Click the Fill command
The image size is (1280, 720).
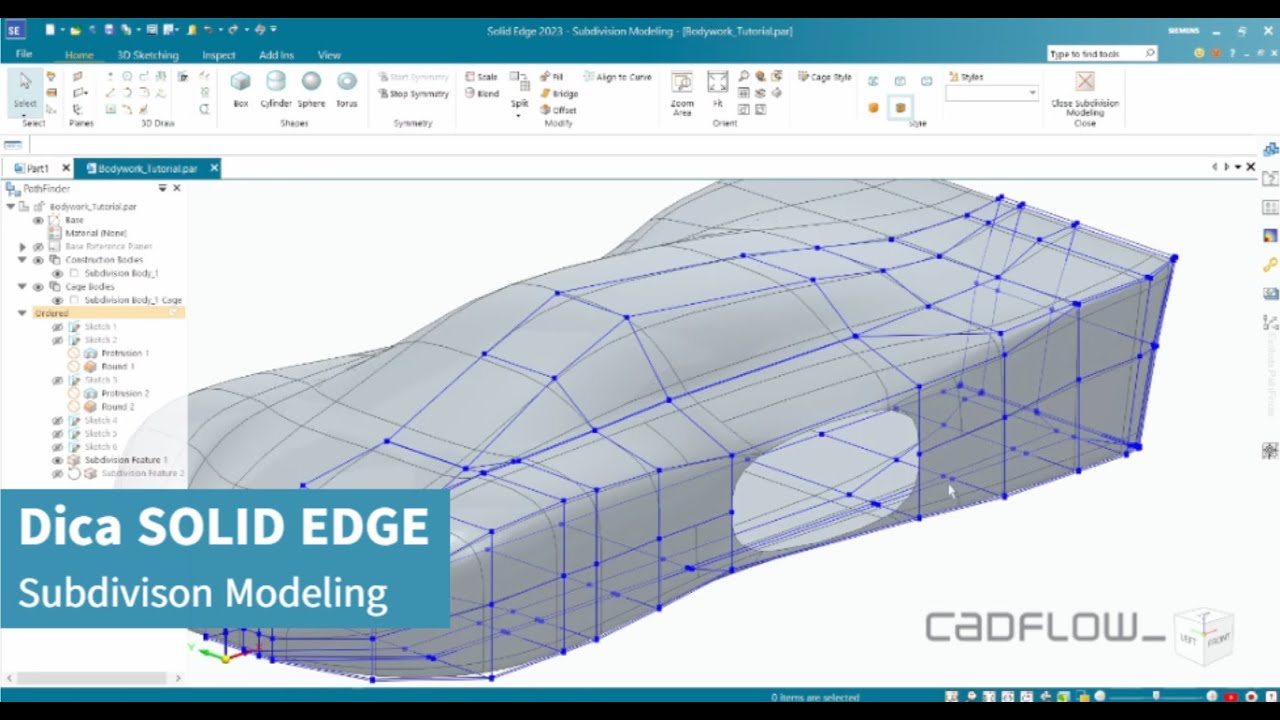click(551, 77)
